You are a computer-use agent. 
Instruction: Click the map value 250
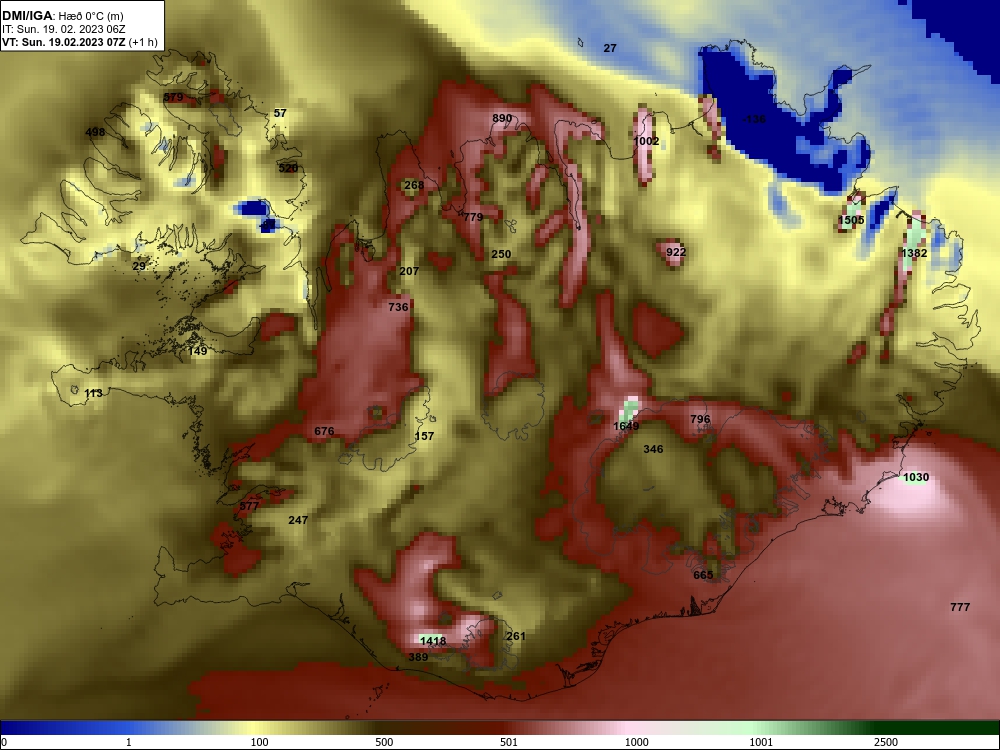click(501, 254)
